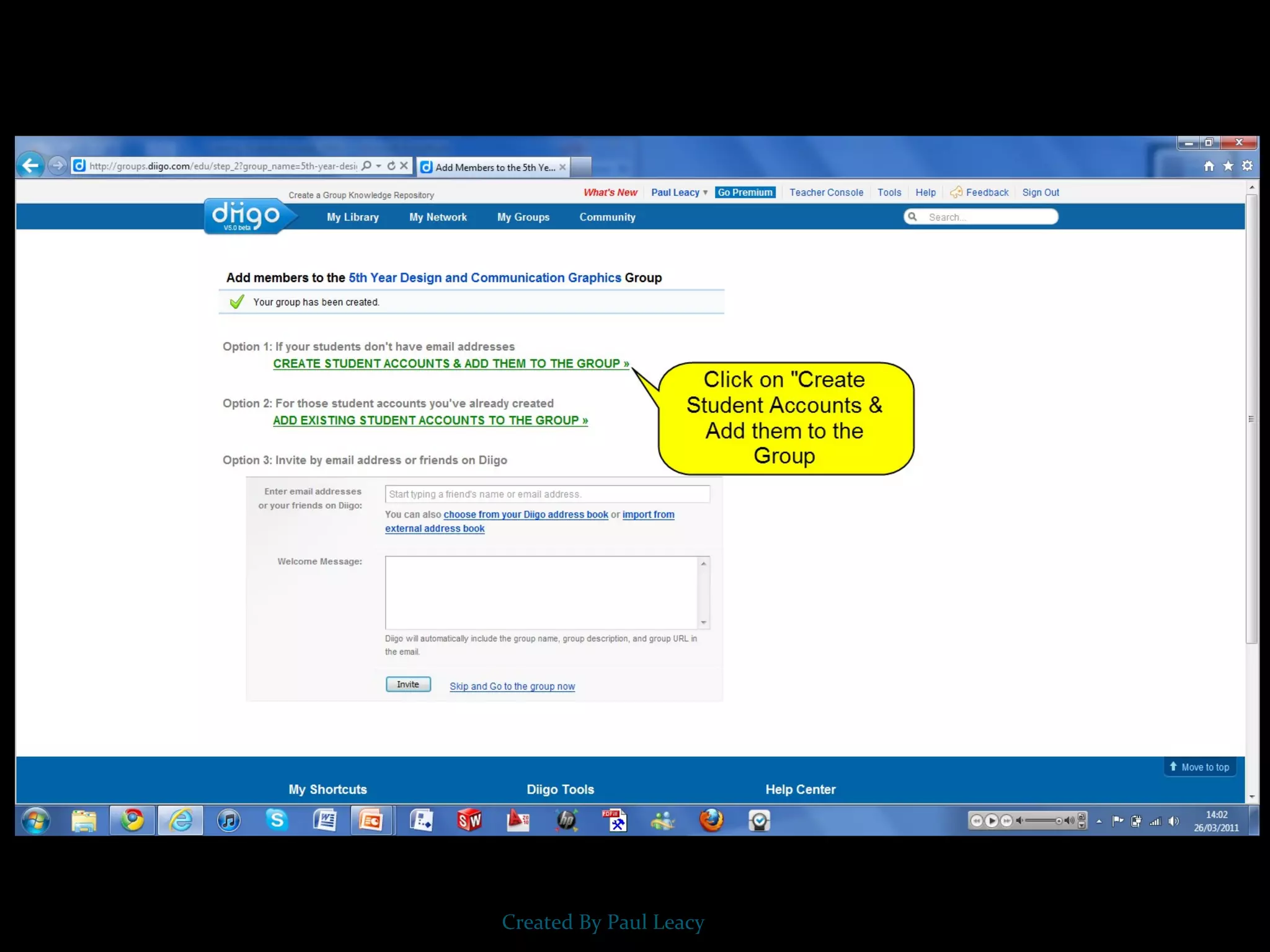This screenshot has height=952, width=1270.
Task: Click the browser Home icon
Action: [x=1209, y=165]
